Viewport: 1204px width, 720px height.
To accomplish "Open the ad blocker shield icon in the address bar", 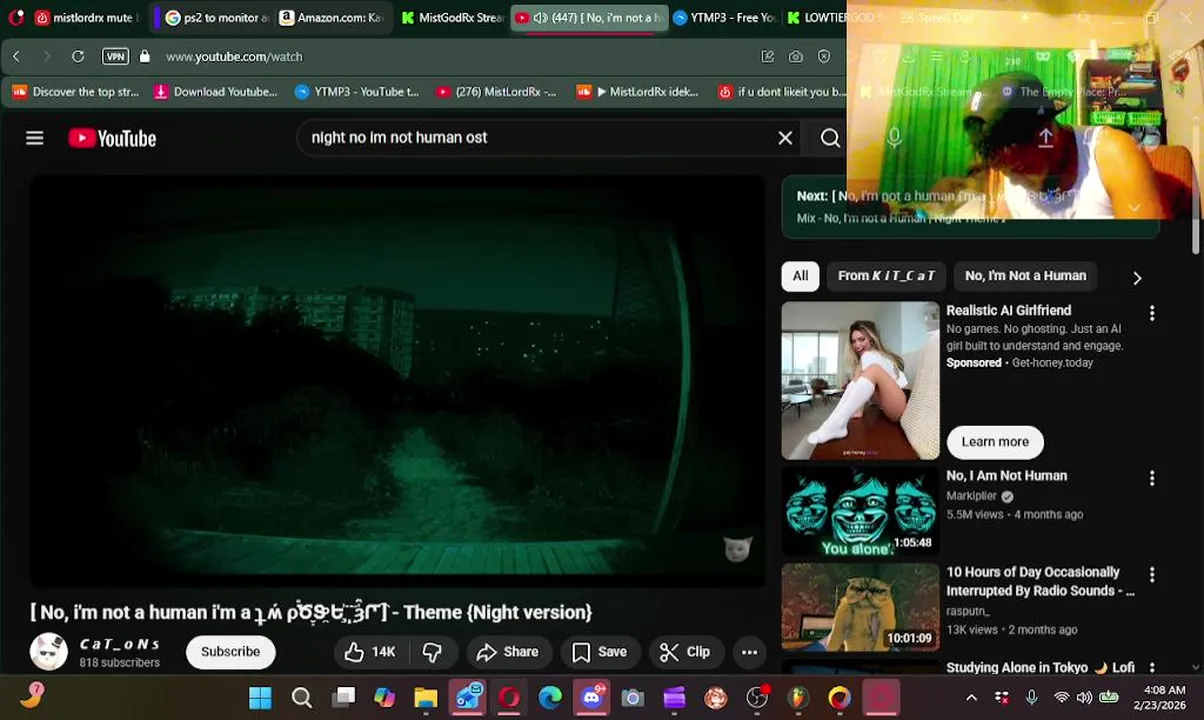I will (824, 57).
